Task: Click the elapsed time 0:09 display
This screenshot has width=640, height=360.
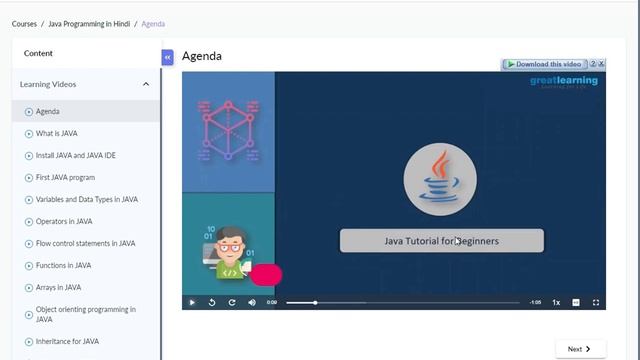Action: 272,302
